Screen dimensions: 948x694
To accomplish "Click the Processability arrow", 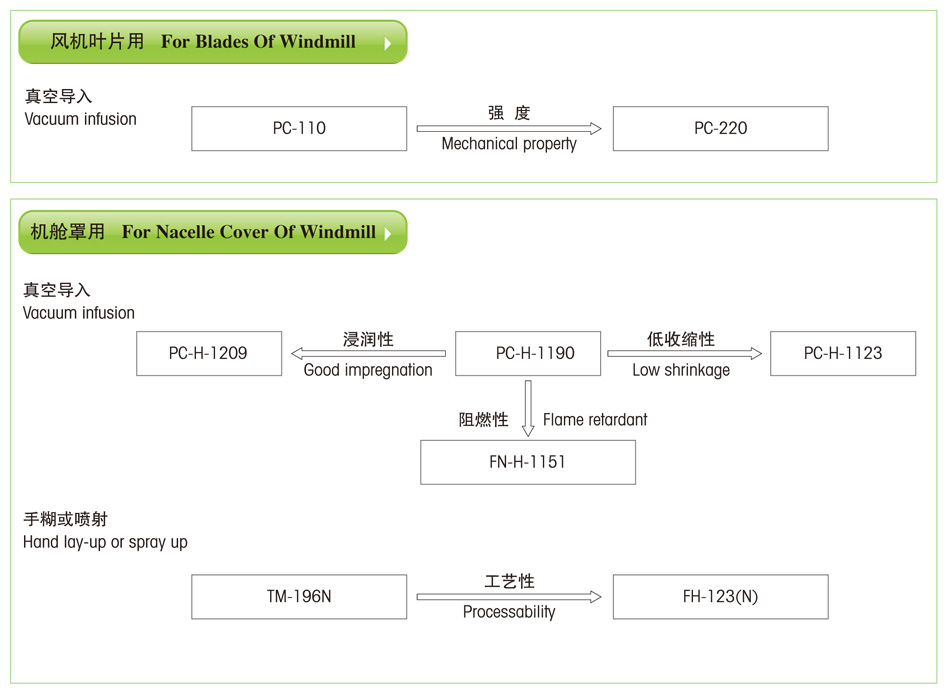I will pos(509,597).
